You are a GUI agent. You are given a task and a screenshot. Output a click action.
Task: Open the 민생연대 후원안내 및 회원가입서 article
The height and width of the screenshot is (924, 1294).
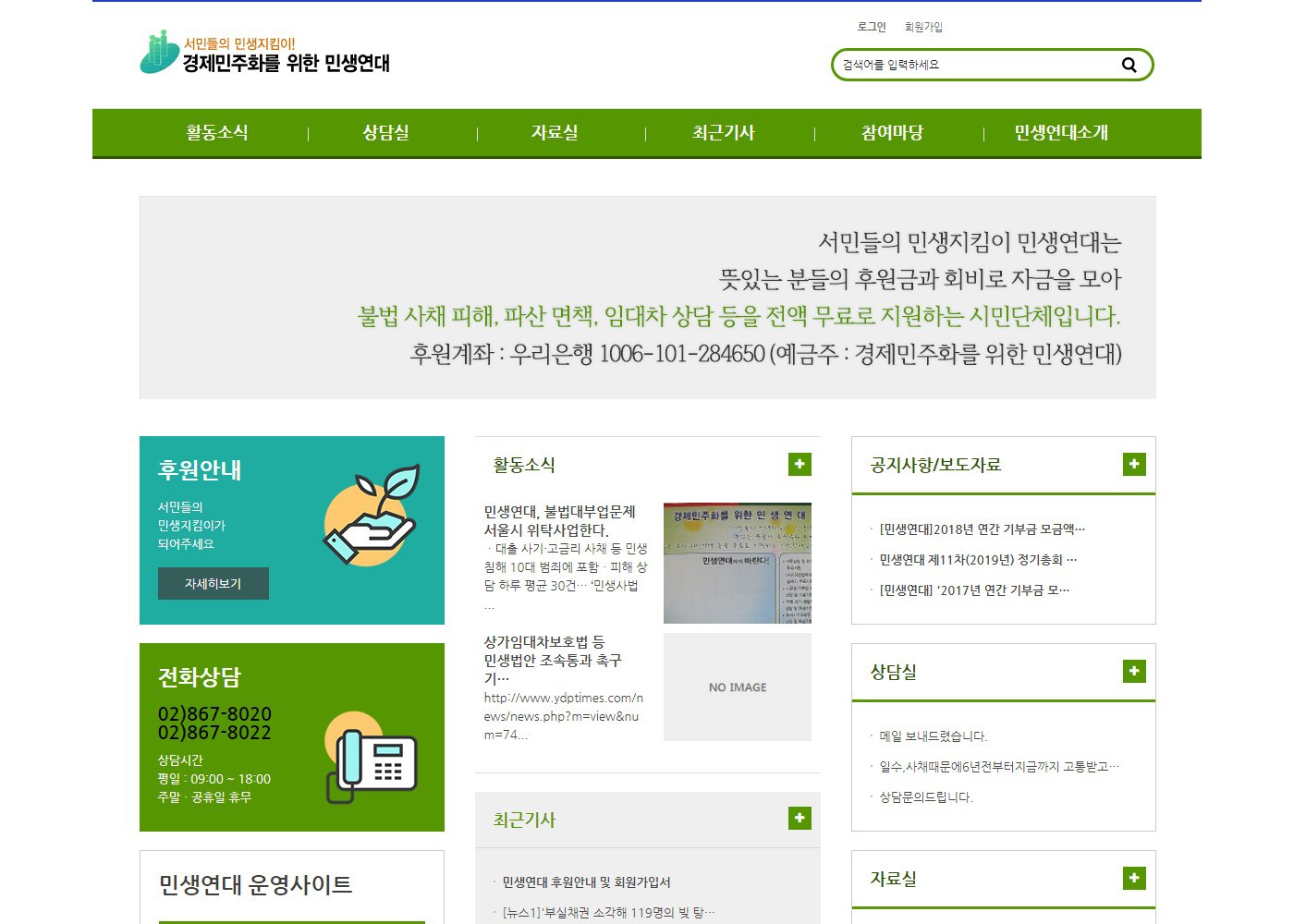(586, 882)
